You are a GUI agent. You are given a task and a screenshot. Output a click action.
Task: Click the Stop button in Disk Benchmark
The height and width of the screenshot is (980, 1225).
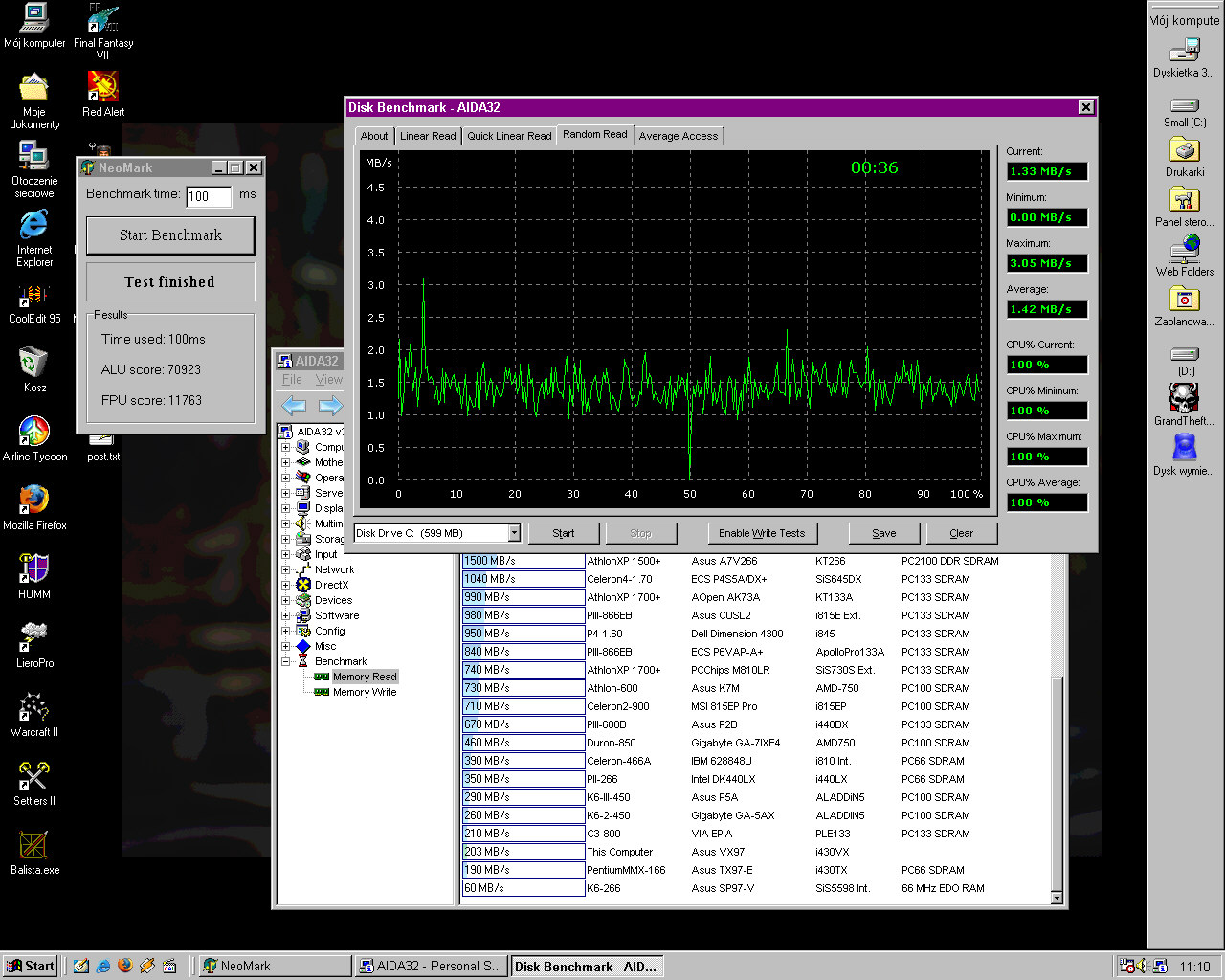(641, 533)
